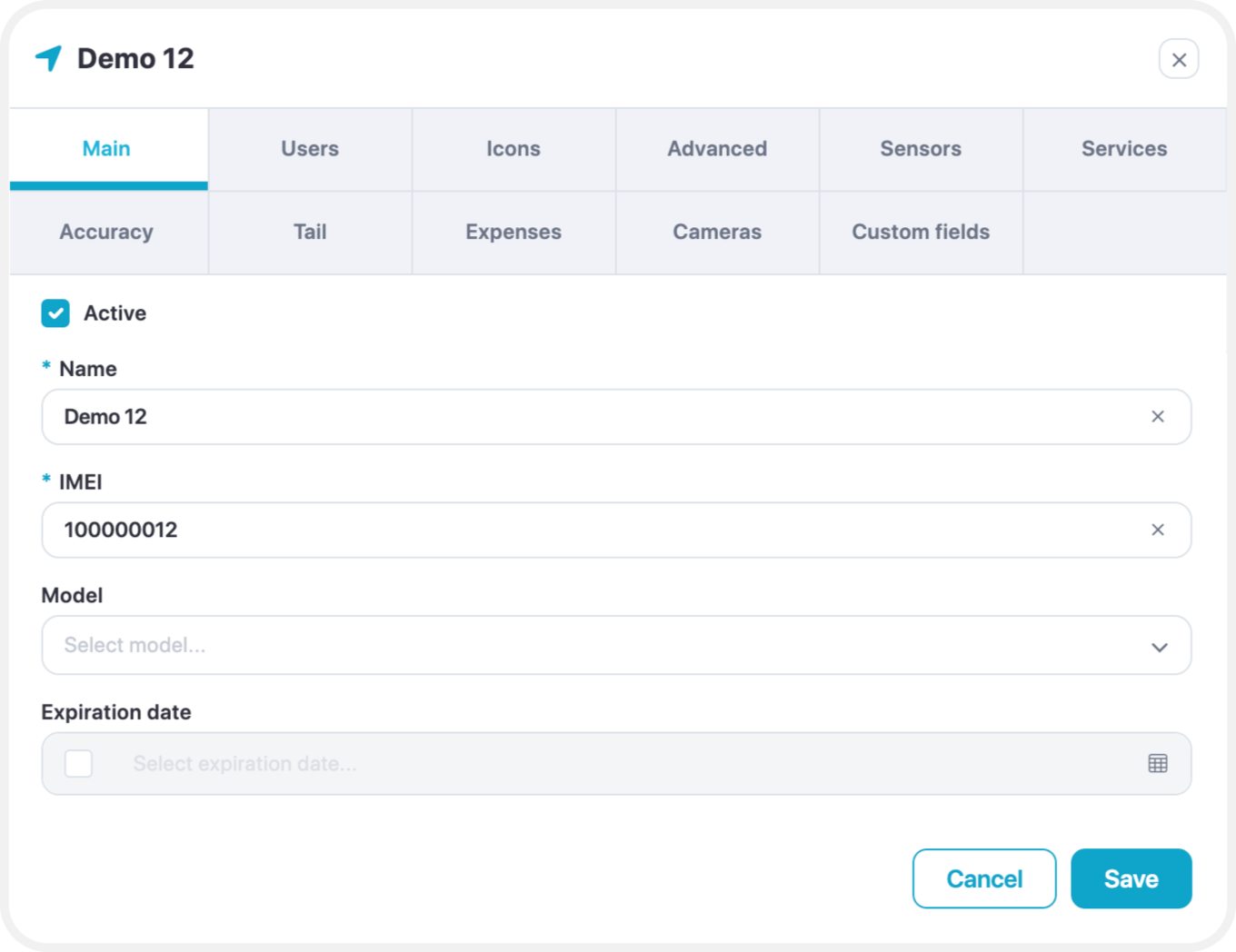
Task: Open the calendar icon in Expiration date
Action: point(1158,763)
